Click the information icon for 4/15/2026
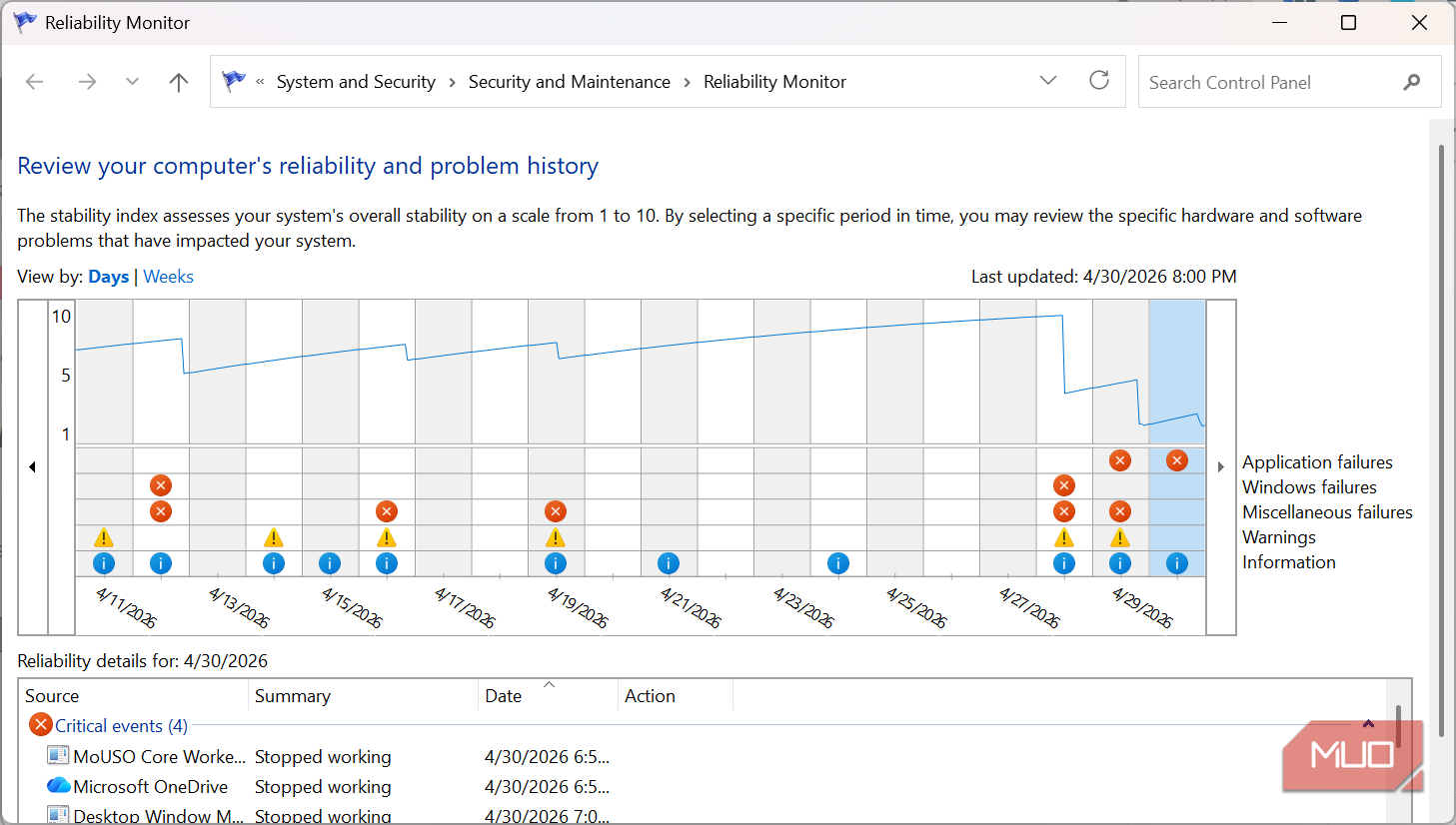The image size is (1456, 825). 330,563
